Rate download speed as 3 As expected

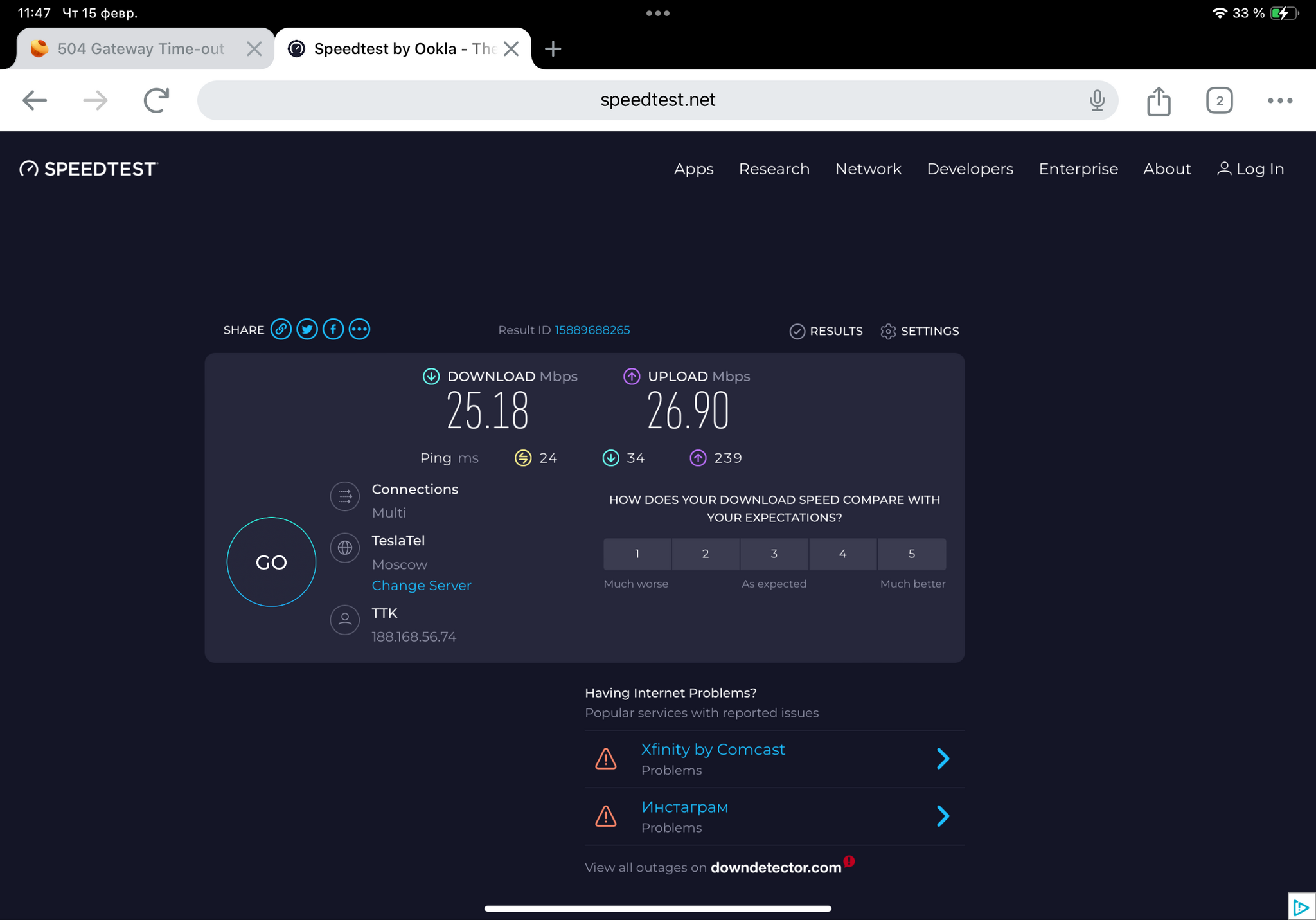coord(774,554)
